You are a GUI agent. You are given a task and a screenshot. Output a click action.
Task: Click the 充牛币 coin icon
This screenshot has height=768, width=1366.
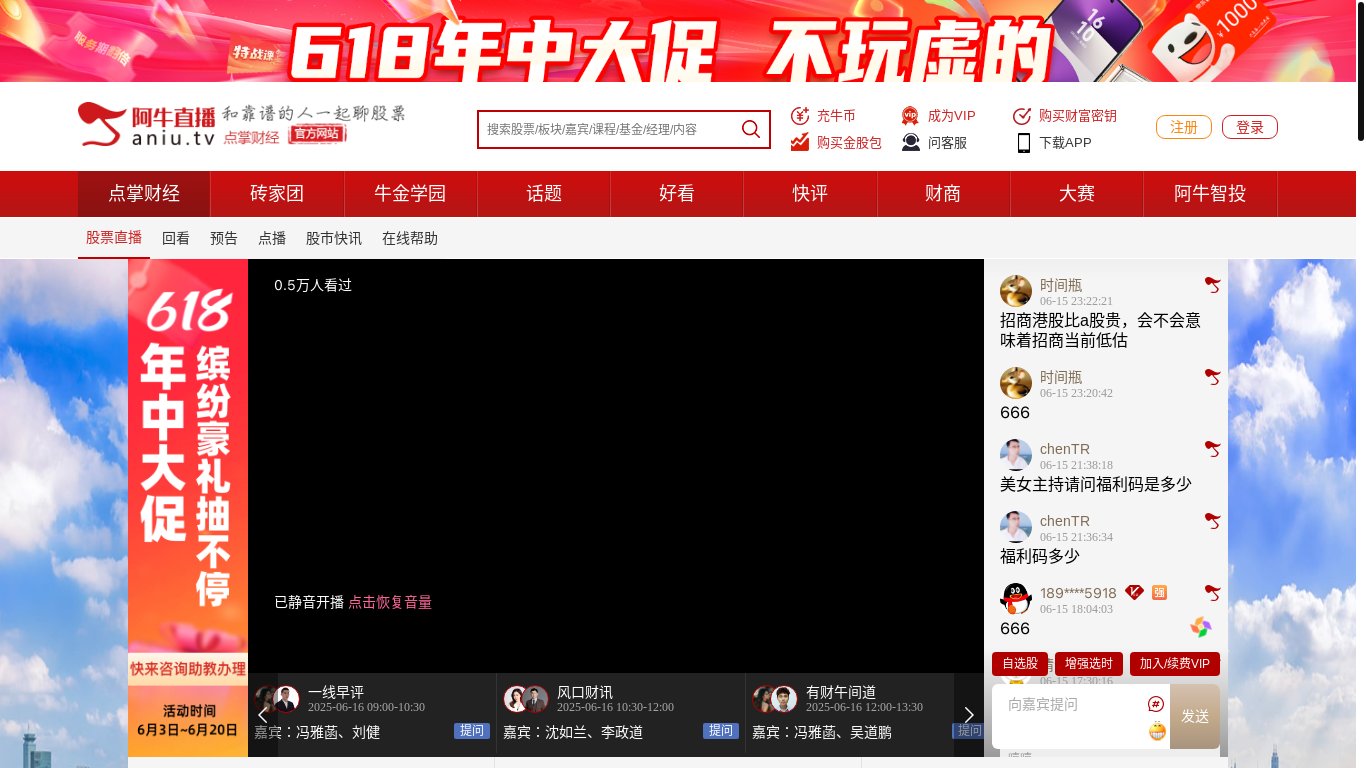[800, 116]
